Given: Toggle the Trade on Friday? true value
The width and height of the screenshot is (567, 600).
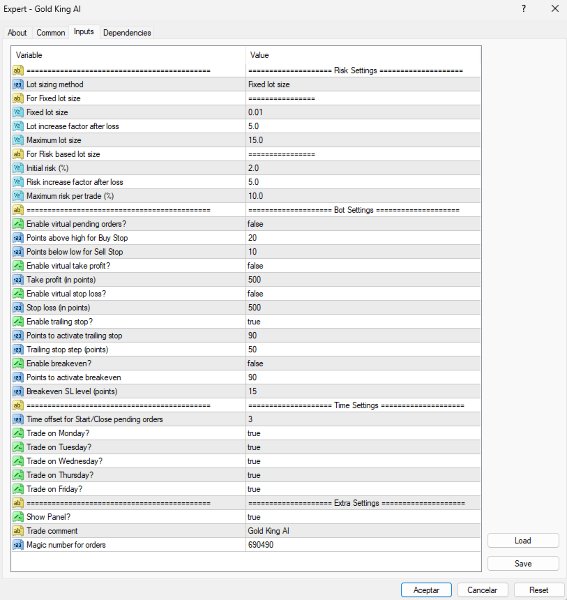Looking at the screenshot, I should click(x=363, y=489).
